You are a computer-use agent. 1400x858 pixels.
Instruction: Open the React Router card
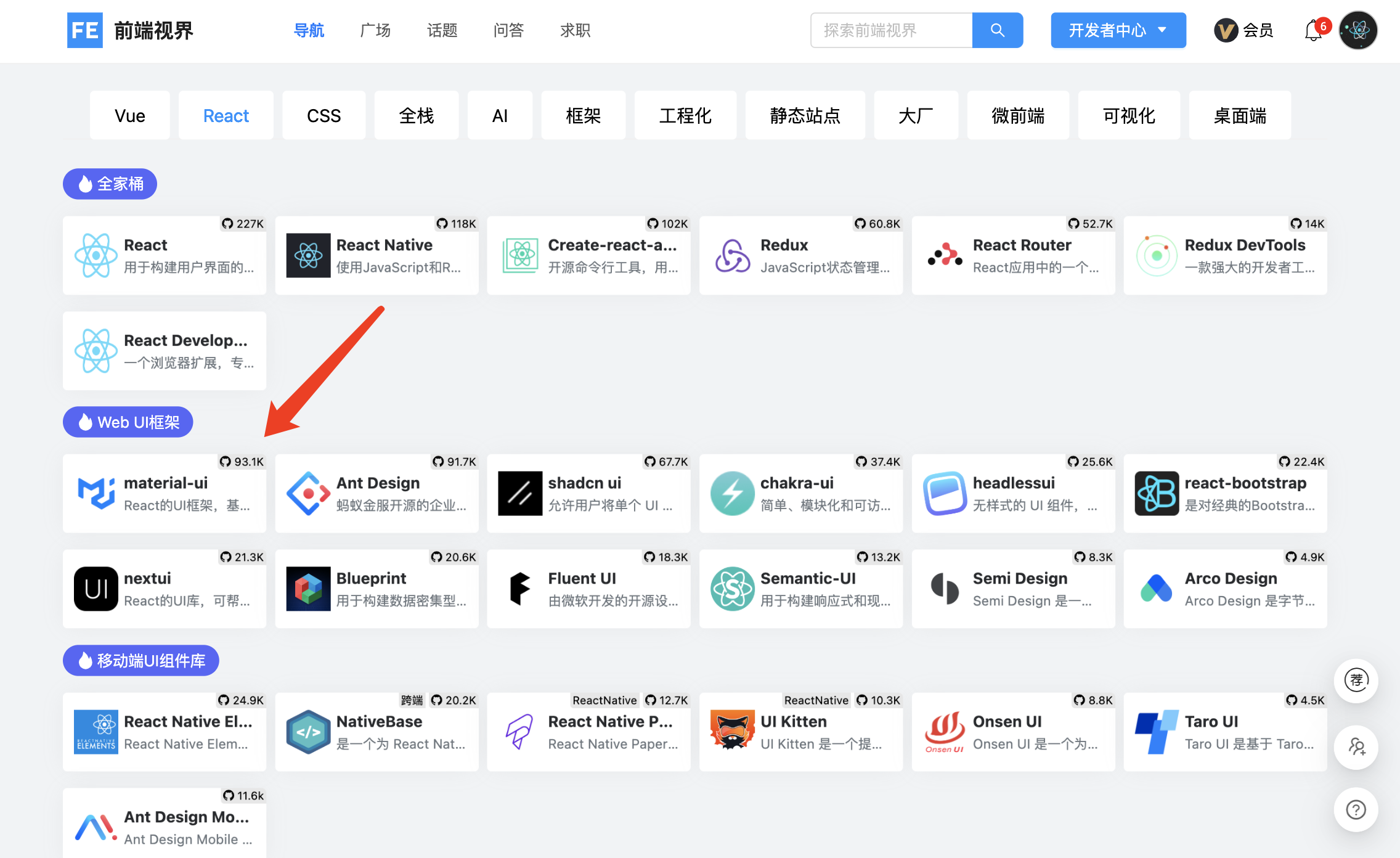[1013, 256]
